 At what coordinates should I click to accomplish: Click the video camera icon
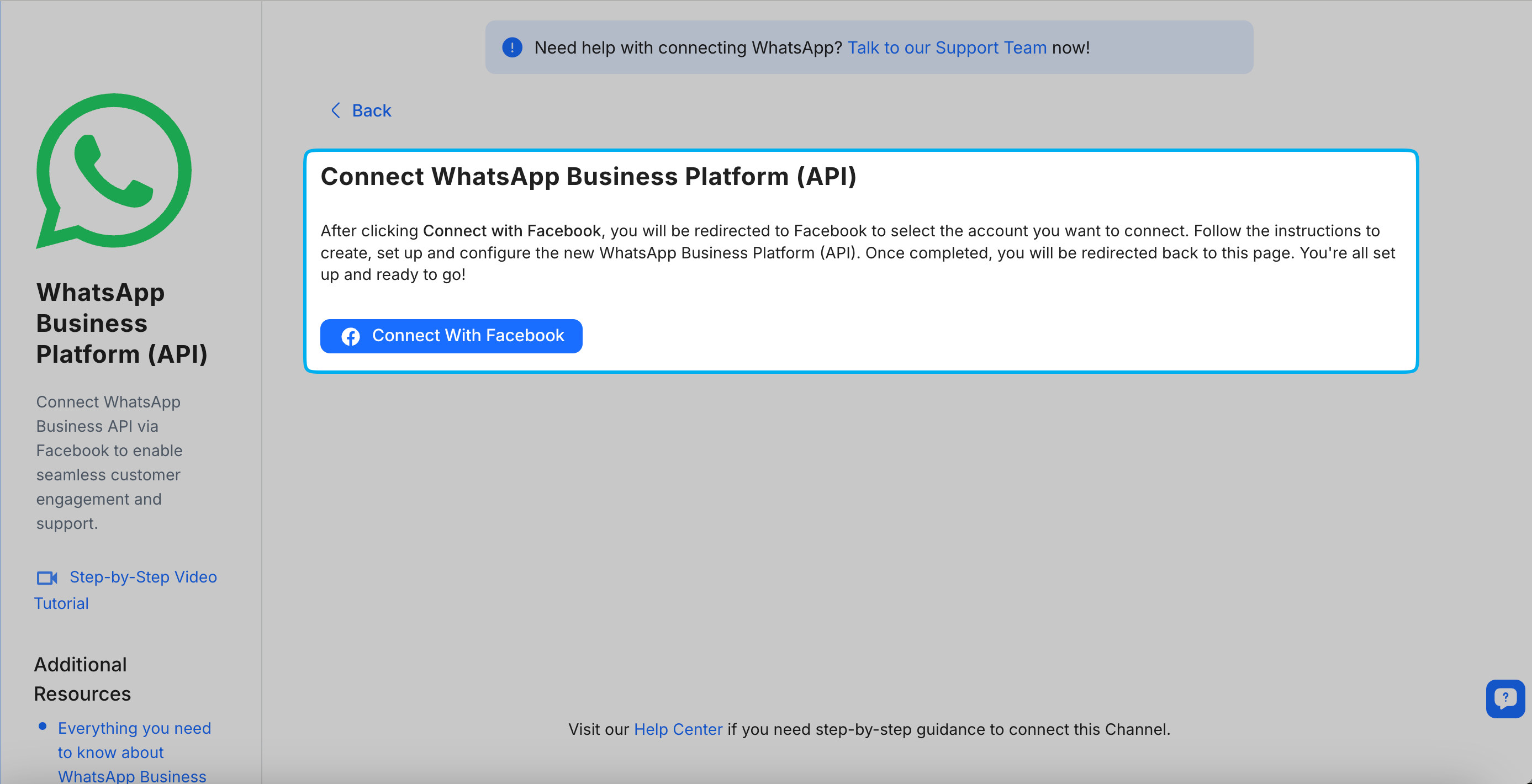(x=46, y=578)
